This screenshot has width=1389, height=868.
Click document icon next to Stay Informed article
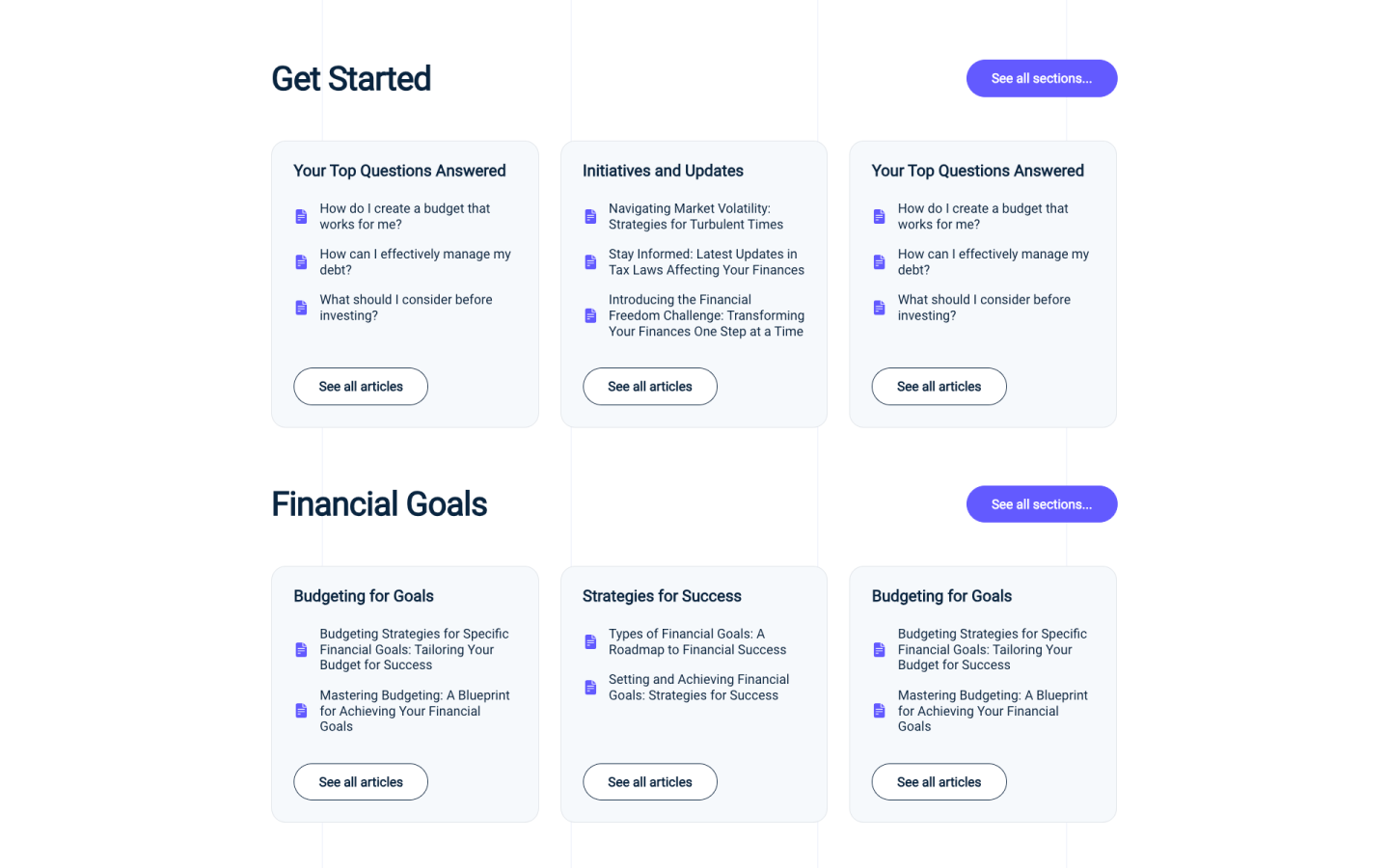coord(590,262)
